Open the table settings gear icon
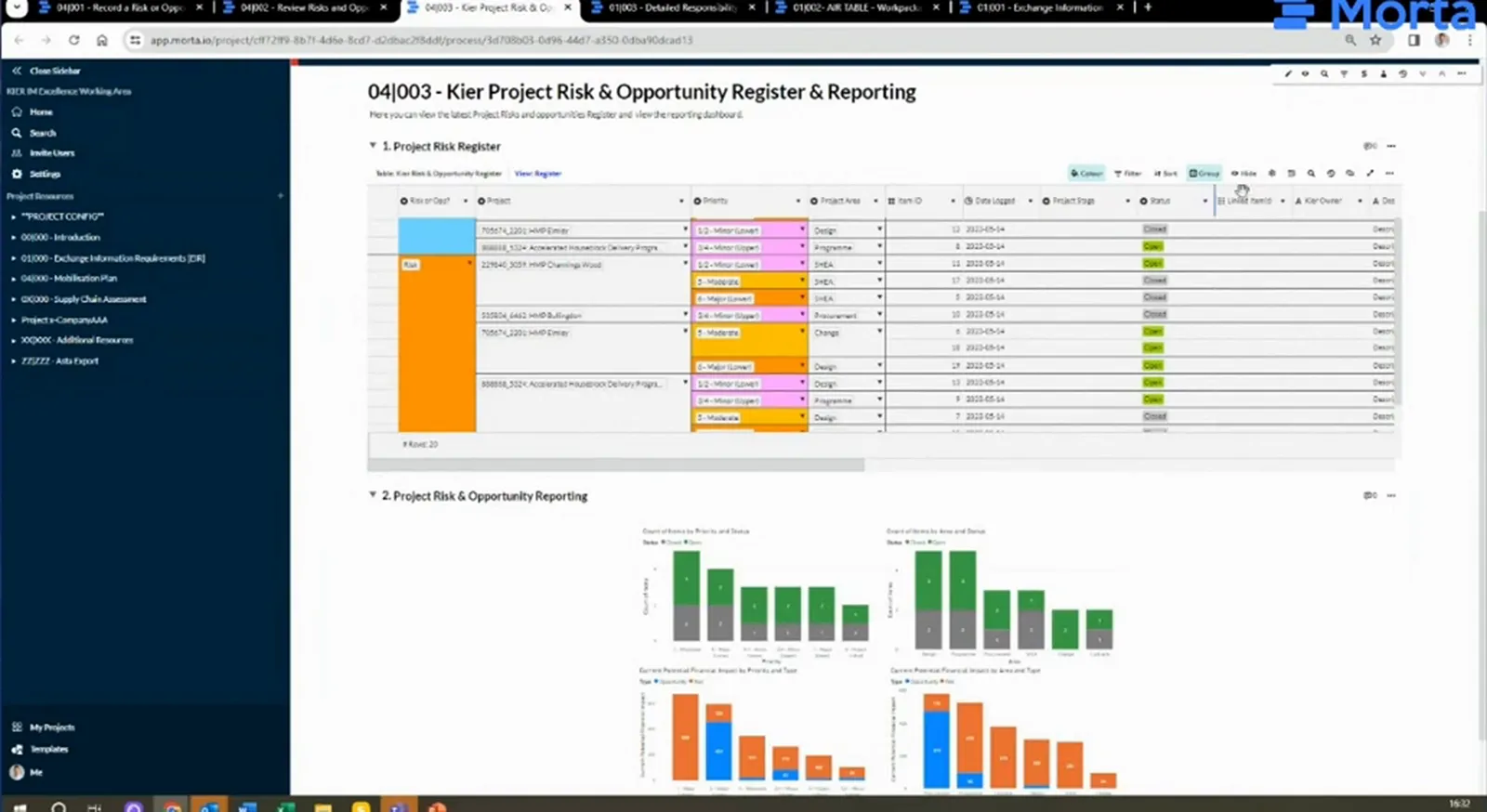 1271,173
